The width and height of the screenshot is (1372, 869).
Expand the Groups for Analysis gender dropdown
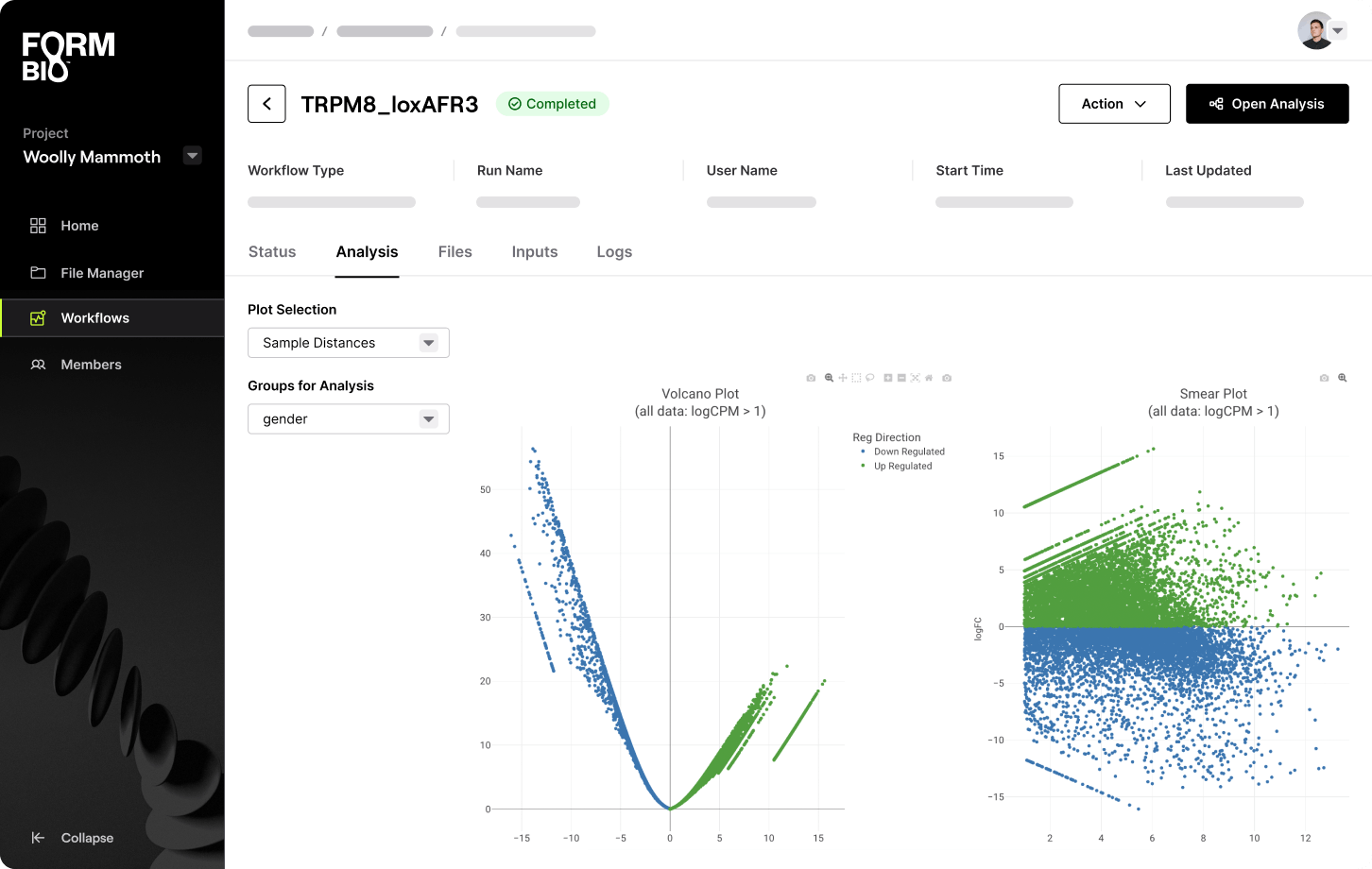(x=348, y=419)
